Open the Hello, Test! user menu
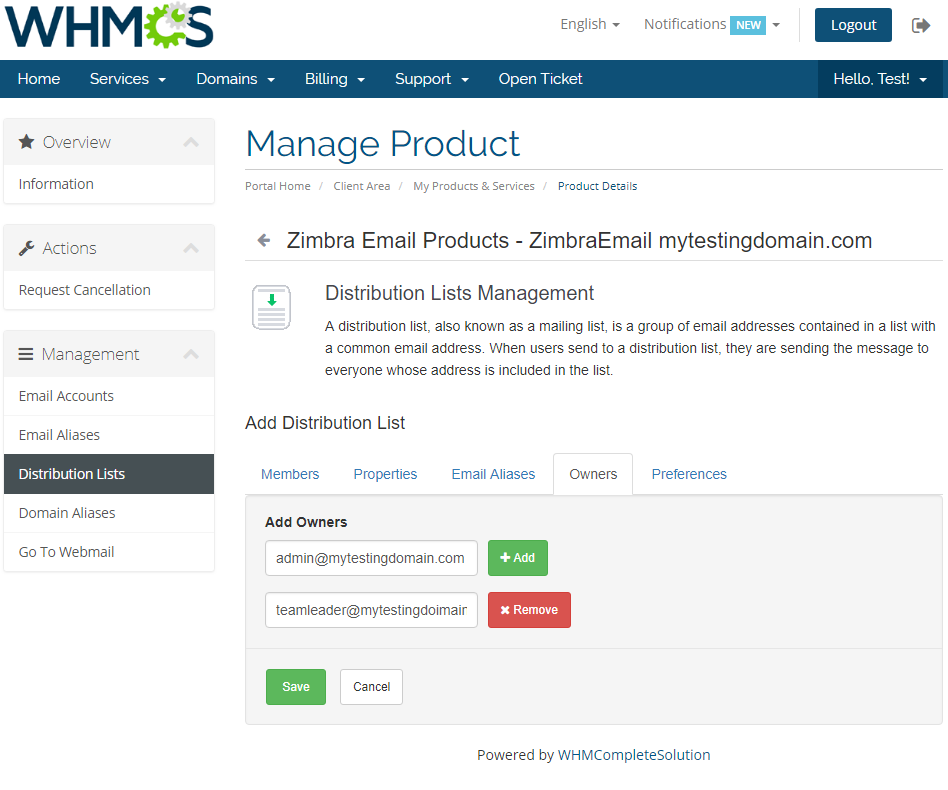 tap(880, 79)
